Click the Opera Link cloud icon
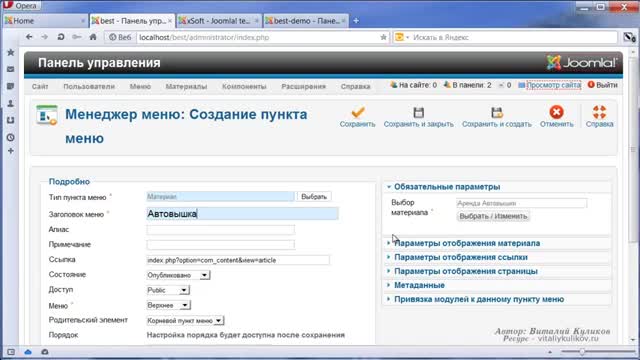This screenshot has width=640, height=360. click(28, 352)
